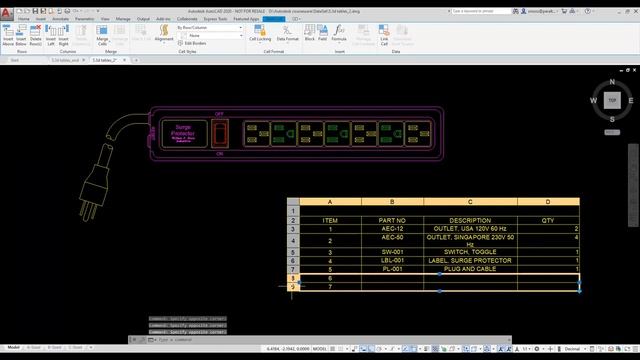Open the View ribbon tab
Screen dimensions: 640x360
click(x=105, y=19)
